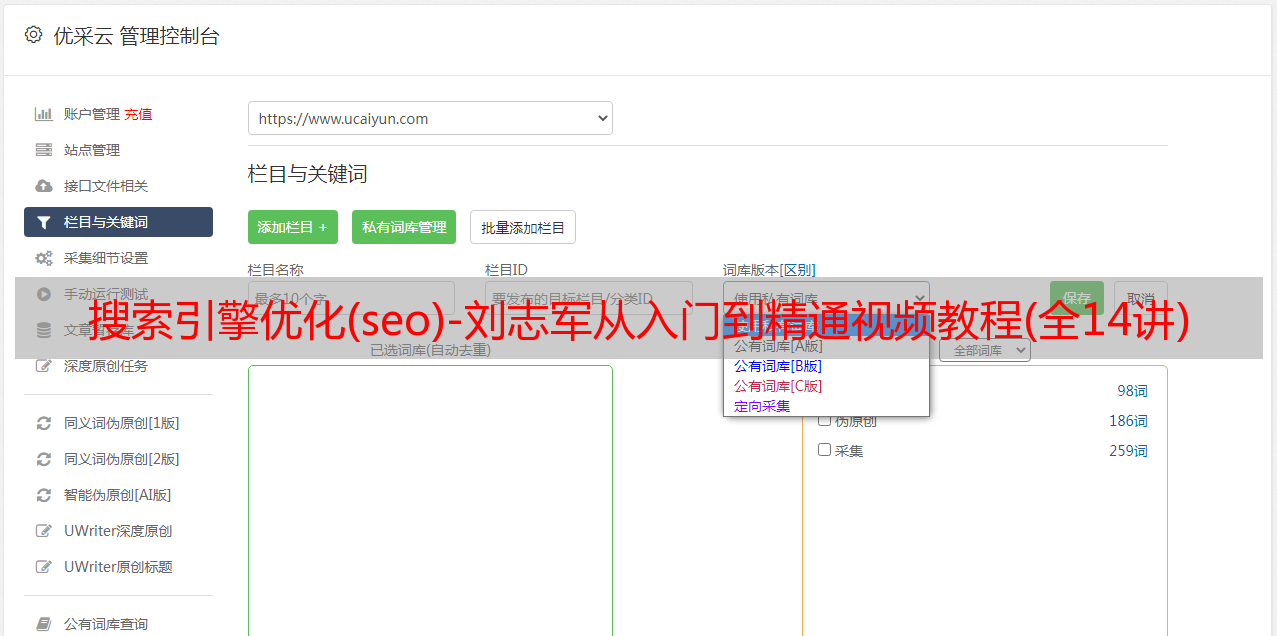Open 站点管理 via its server icon

pyautogui.click(x=44, y=150)
